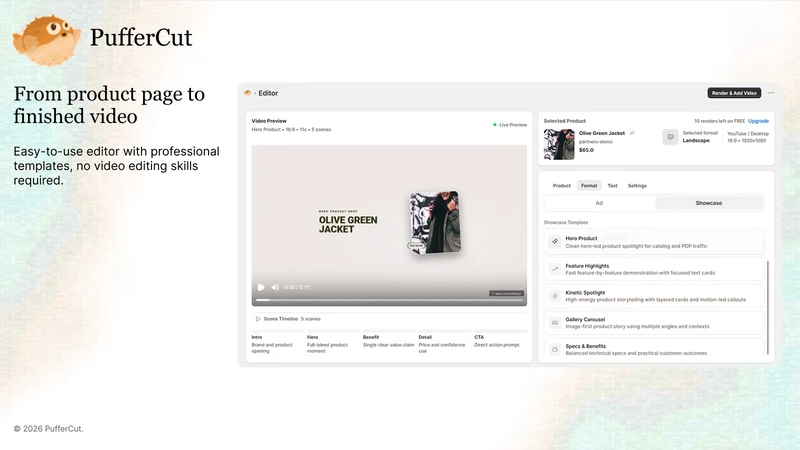Image resolution: width=800 pixels, height=450 pixels.
Task: Click the partners-demo store name
Action: click(595, 142)
